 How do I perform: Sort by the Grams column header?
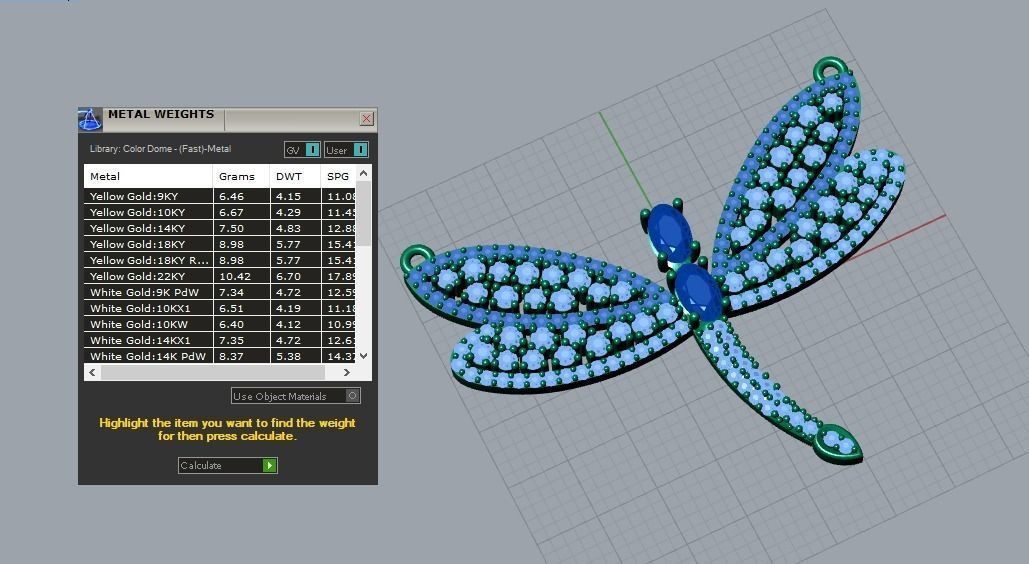click(242, 176)
